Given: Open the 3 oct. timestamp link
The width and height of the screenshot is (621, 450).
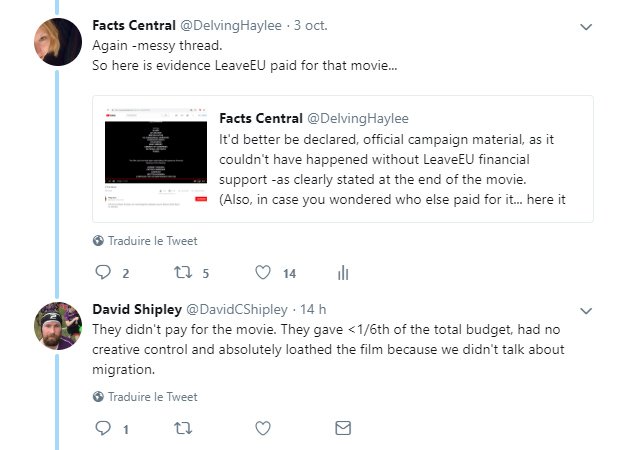Looking at the screenshot, I should (310, 25).
